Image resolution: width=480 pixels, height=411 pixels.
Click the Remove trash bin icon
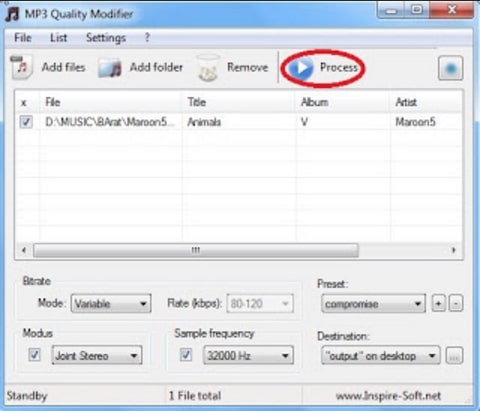[208, 68]
